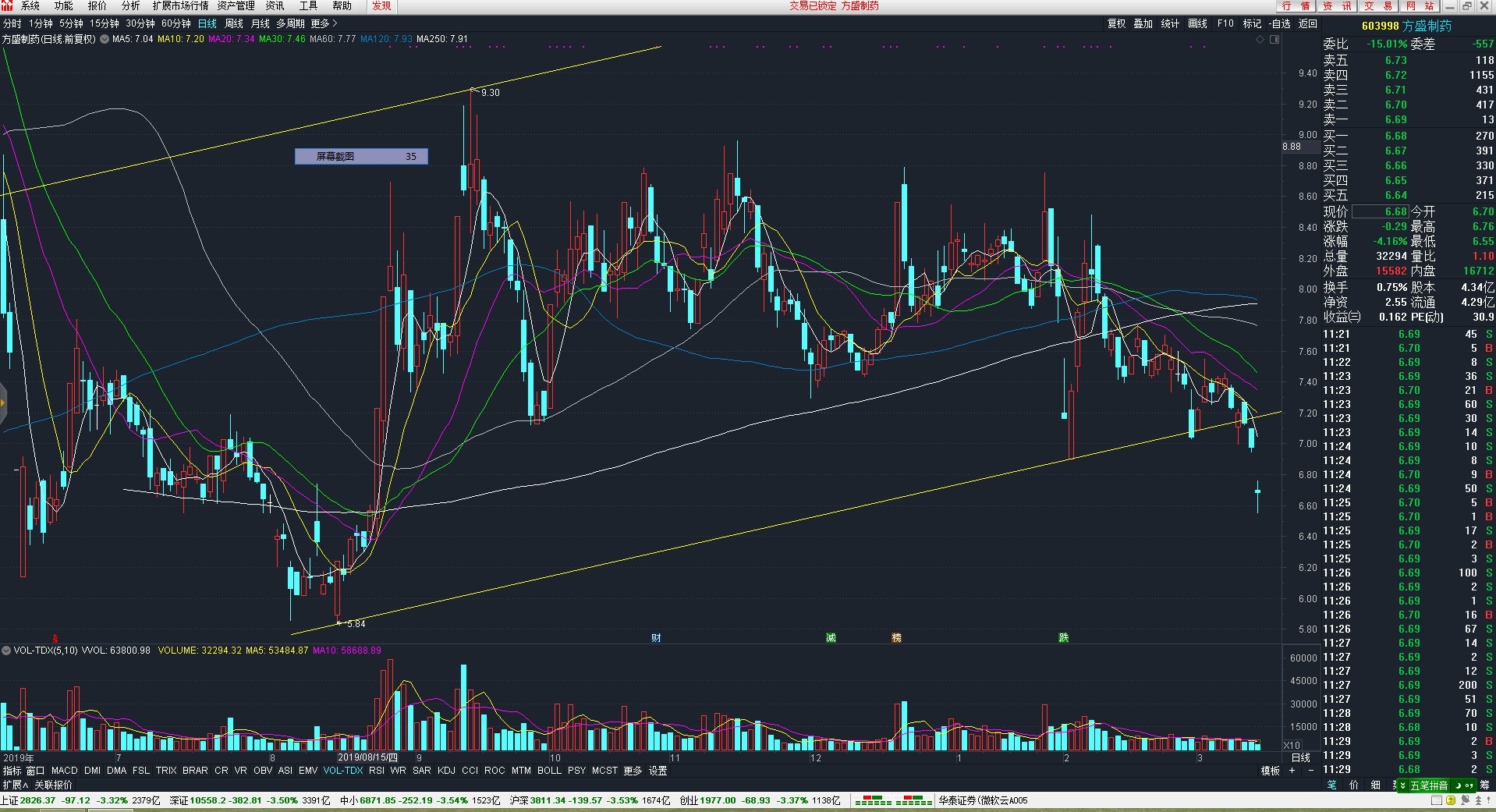The image size is (1496, 812).
Task: Switch to the 价 price distribution tab
Action: (x=1354, y=785)
